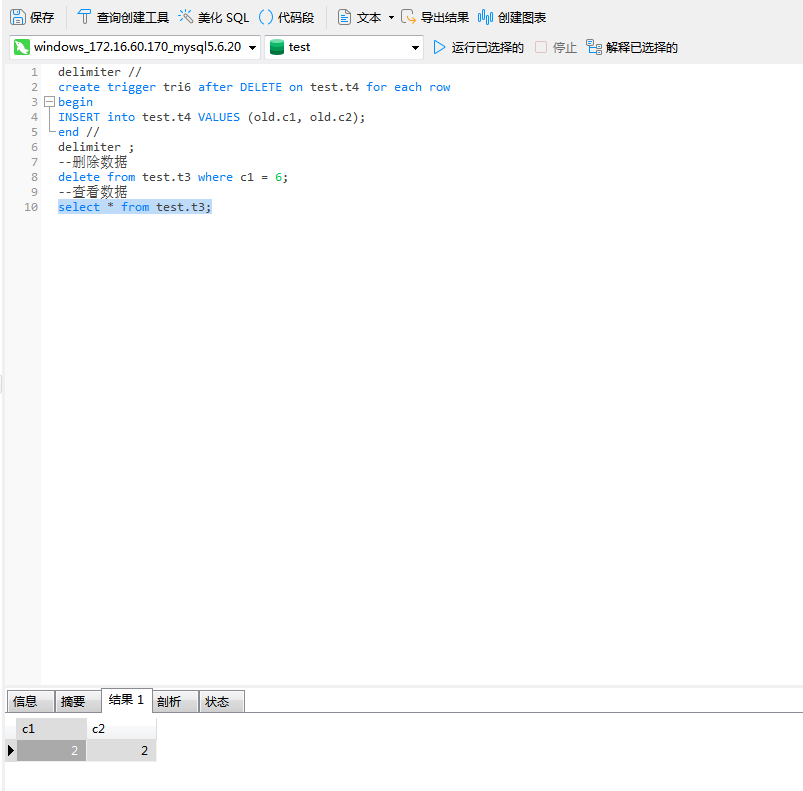Click the Text document icon
Viewport: 803px width, 791px height.
[x=344, y=17]
